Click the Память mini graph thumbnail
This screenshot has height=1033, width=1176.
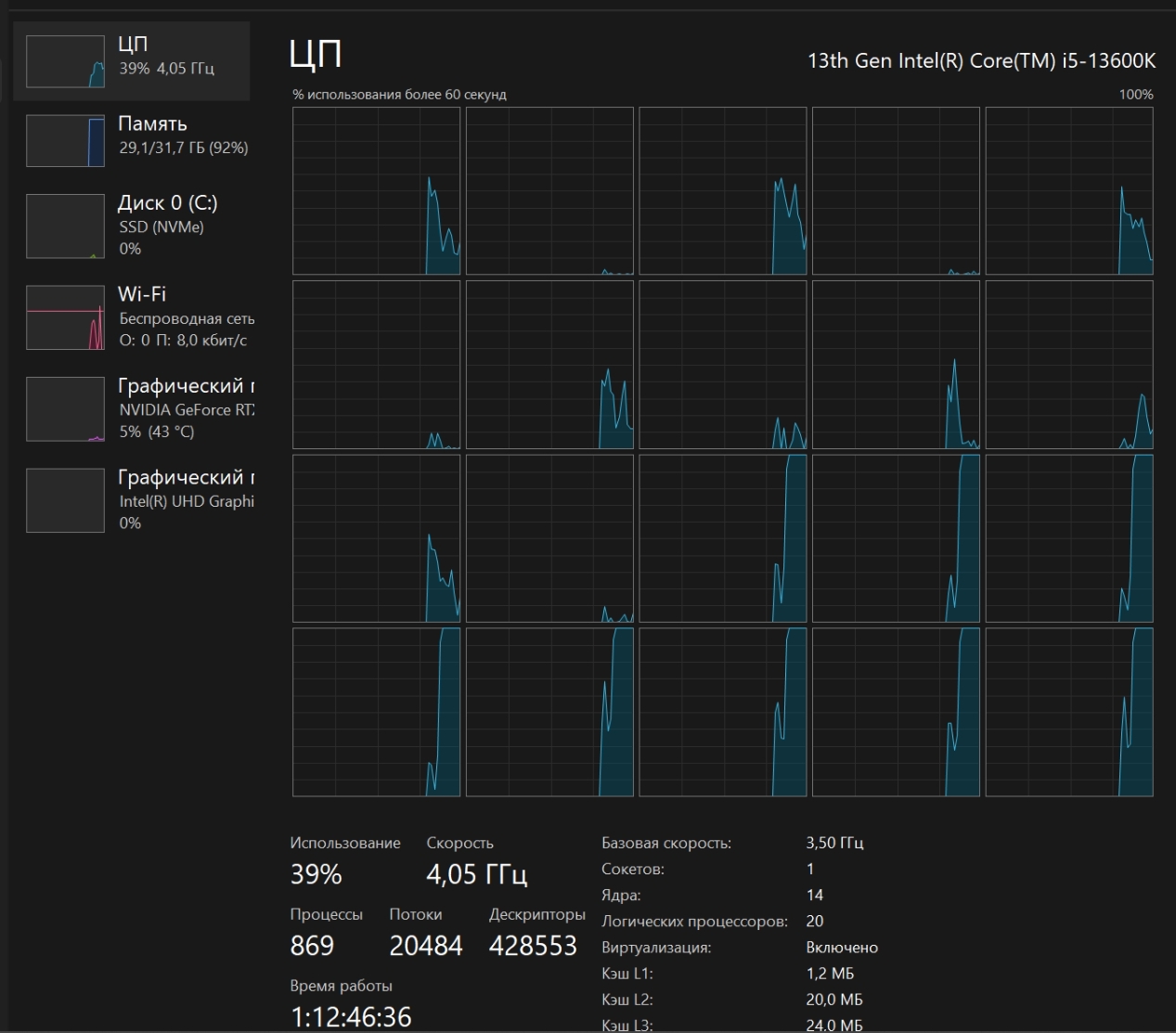pos(65,141)
